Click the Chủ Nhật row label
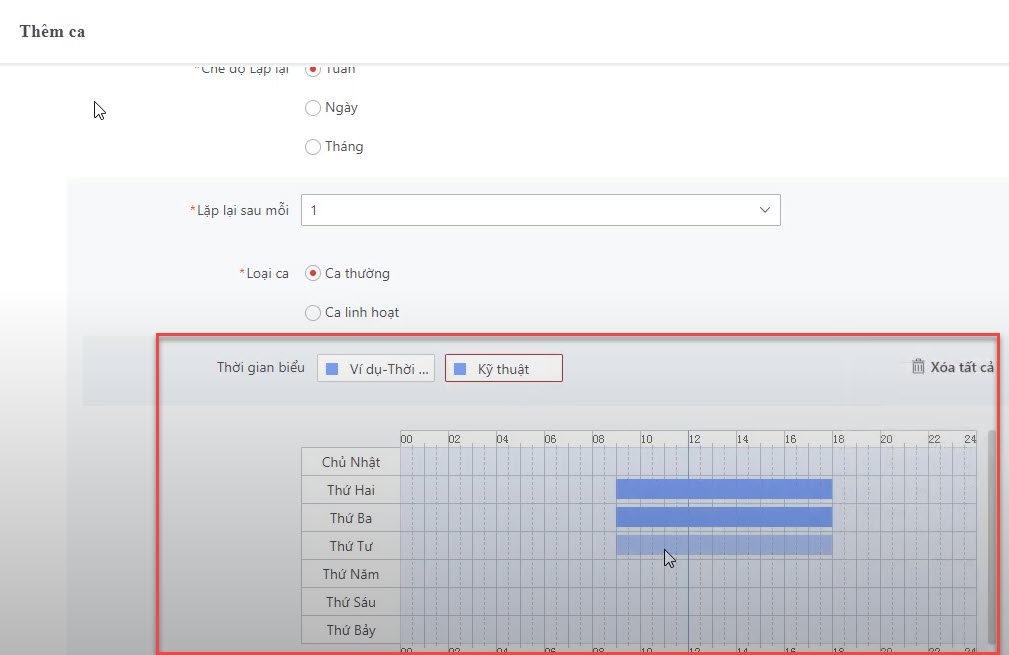Screen dimensions: 1009x655 350,462
